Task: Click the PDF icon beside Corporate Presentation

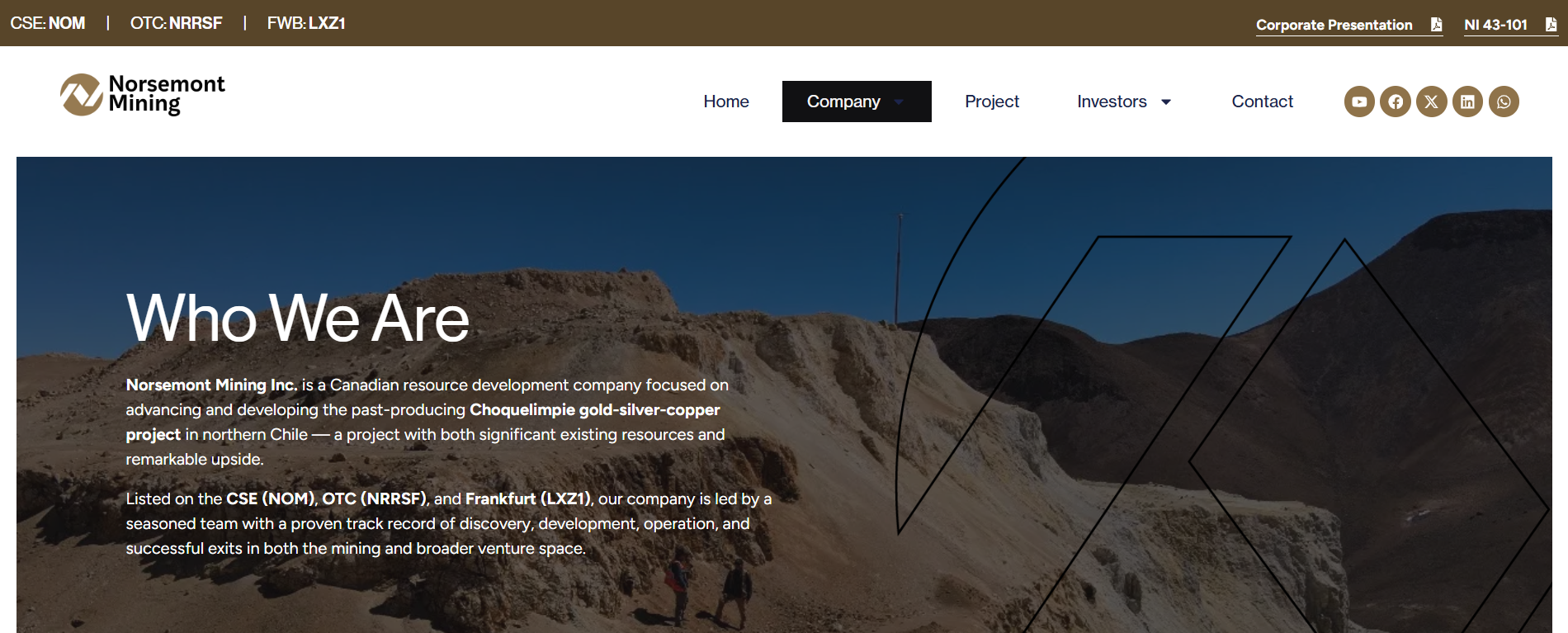Action: pos(1436,25)
